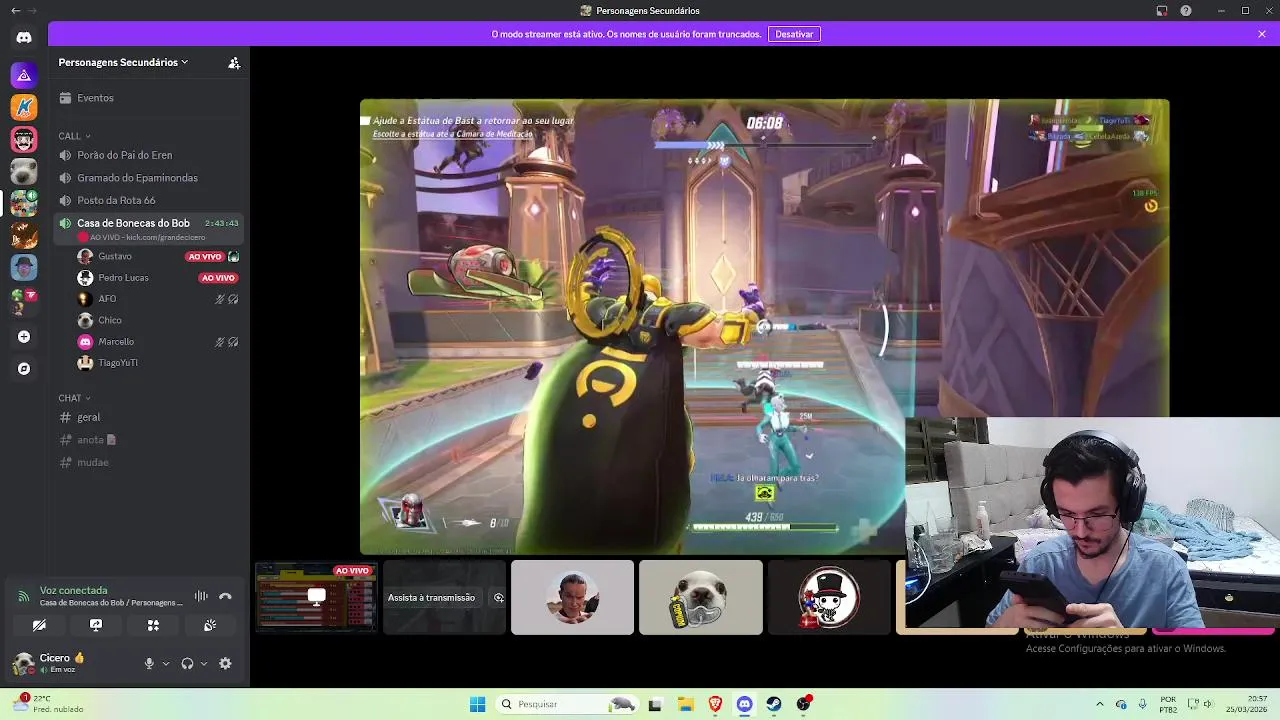This screenshot has height=720, width=1280.
Task: Show hidden system tray icons
Action: 1099,704
